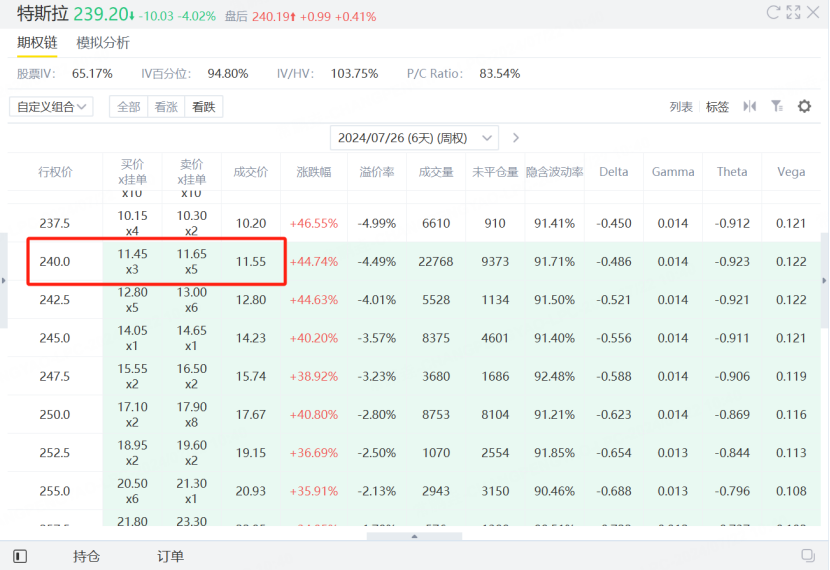This screenshot has height=570, width=830.
Task: Click ask price 21.30 x1
Action: point(192,491)
